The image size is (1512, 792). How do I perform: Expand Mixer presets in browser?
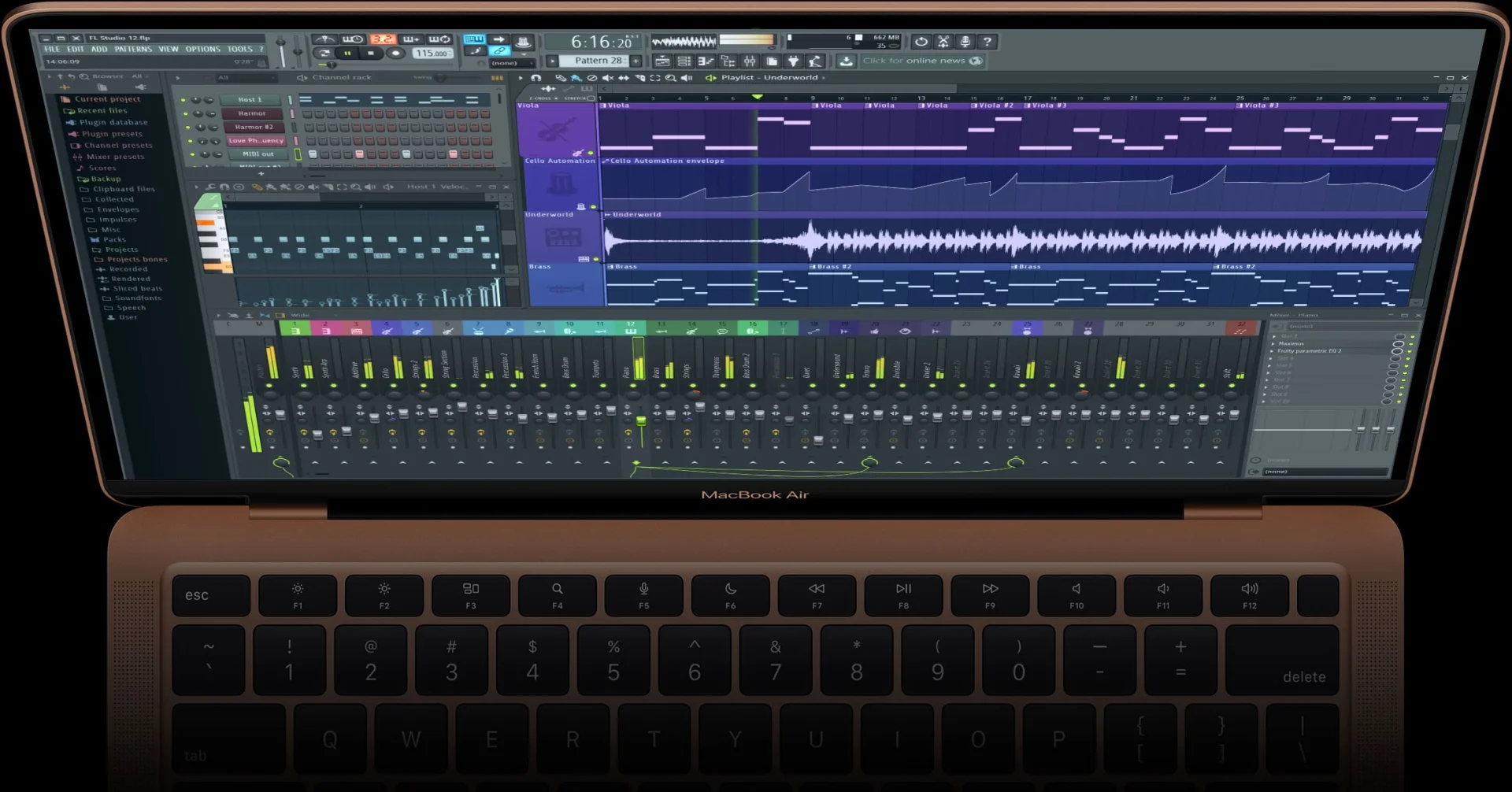(109, 157)
